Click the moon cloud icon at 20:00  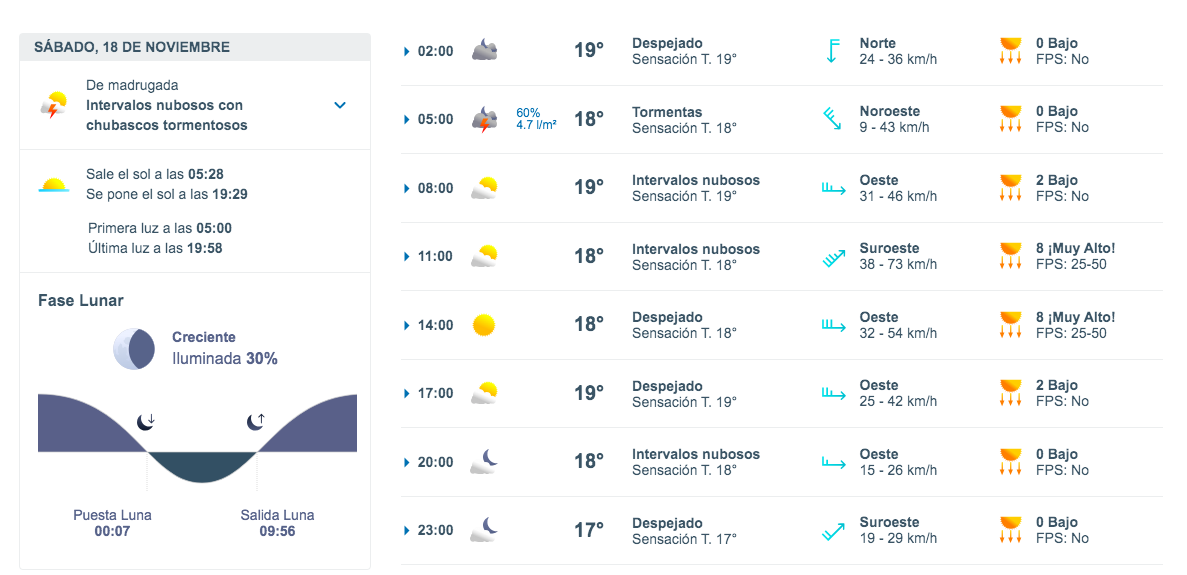[485, 462]
